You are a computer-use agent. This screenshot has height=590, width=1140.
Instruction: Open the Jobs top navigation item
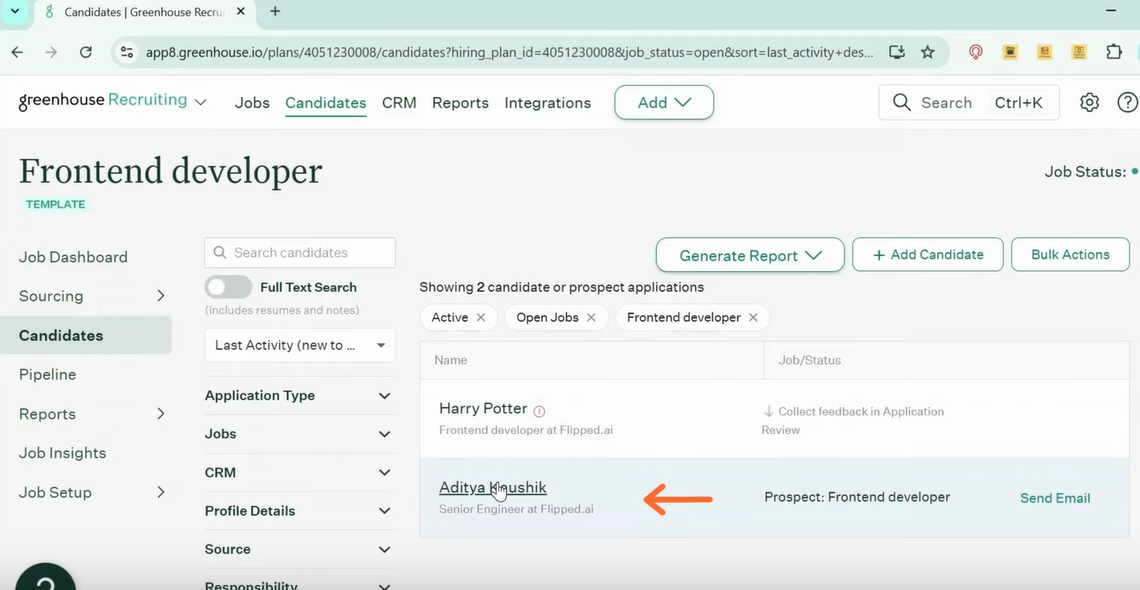pos(252,102)
